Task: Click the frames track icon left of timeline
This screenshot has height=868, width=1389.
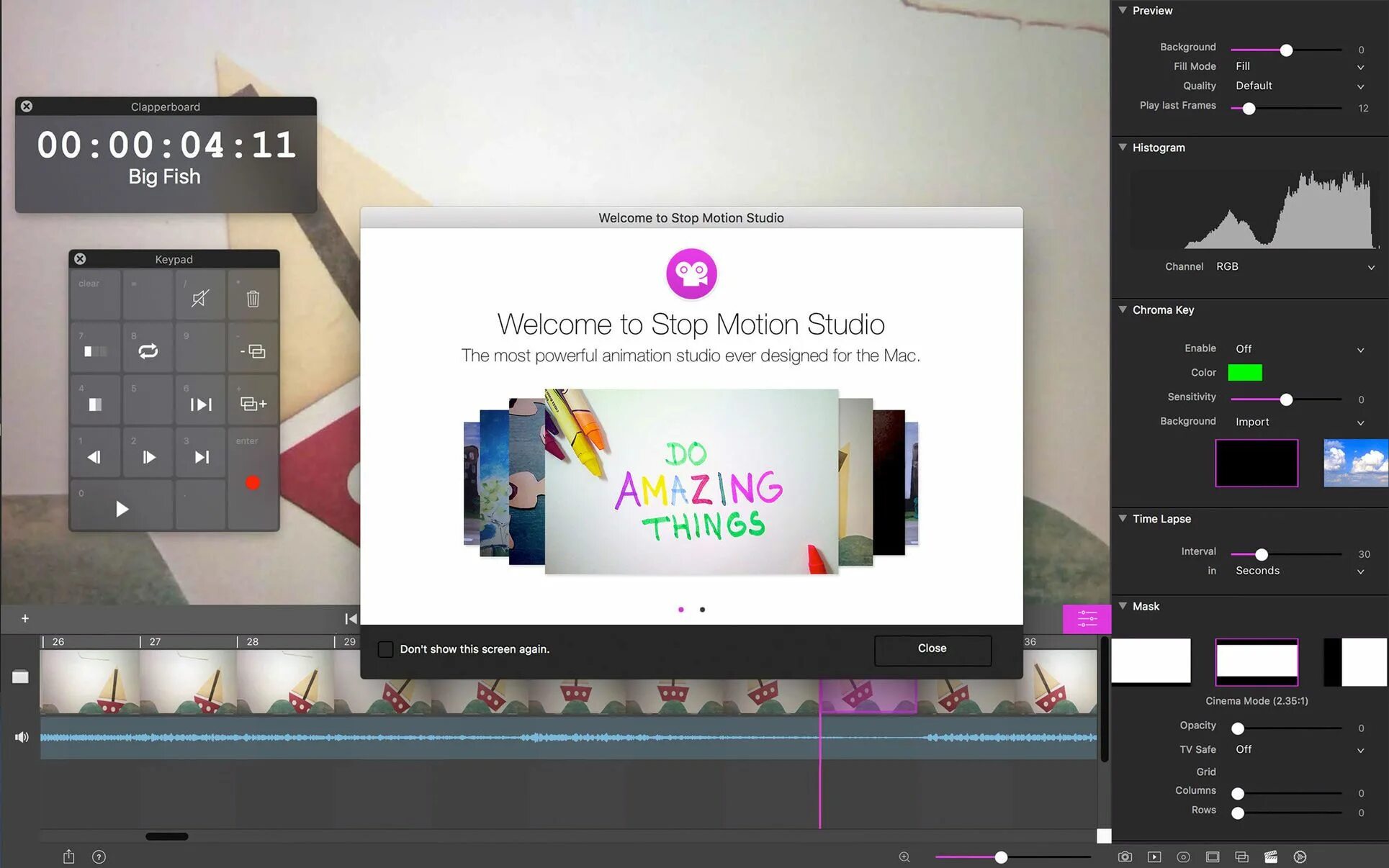Action: 20,677
